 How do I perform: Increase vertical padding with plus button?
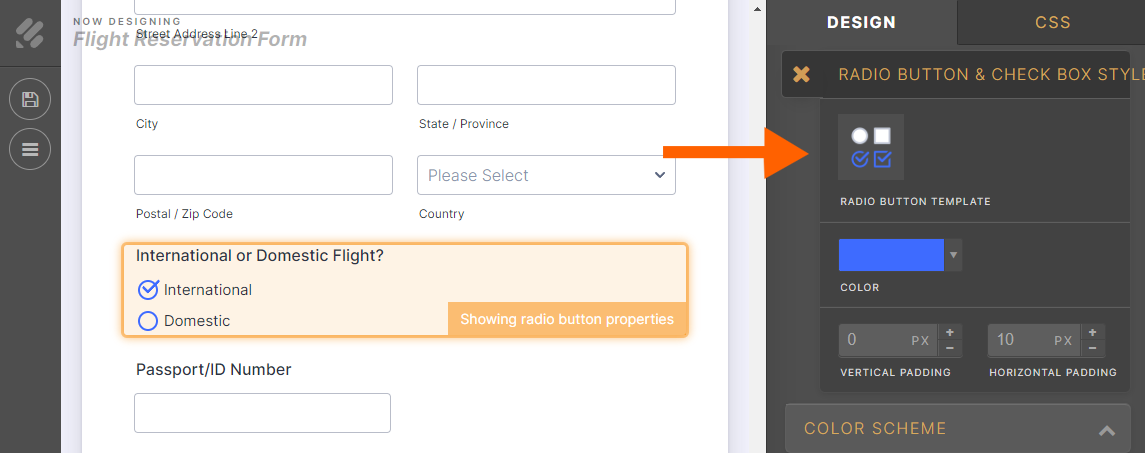pos(949,332)
